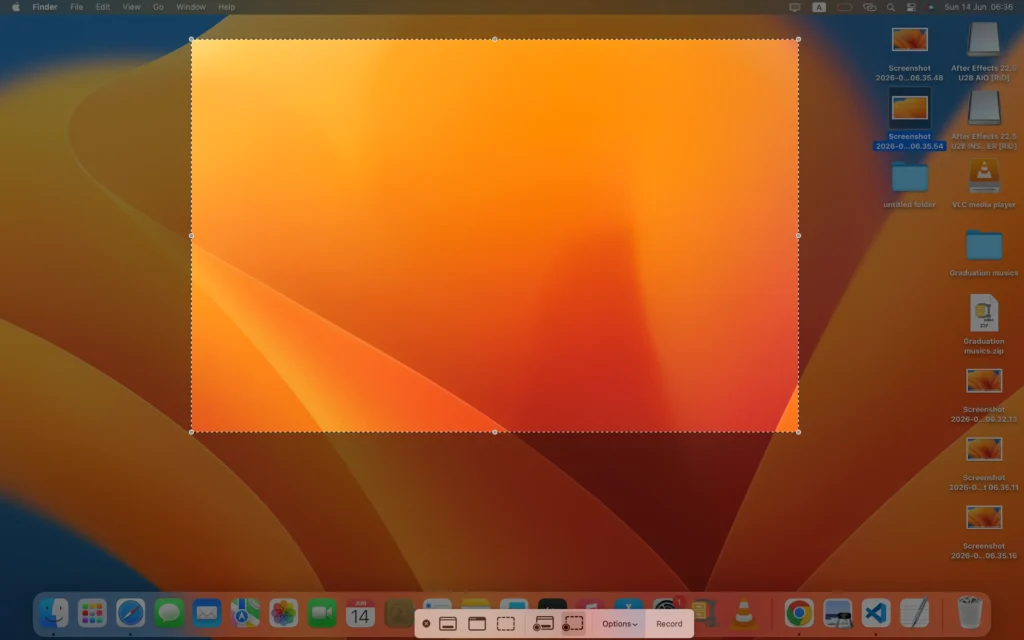Open Preview from the Dock

tap(837, 613)
